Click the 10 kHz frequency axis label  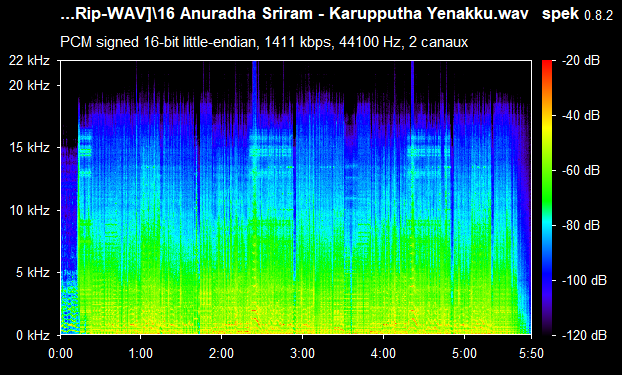pos(29,210)
